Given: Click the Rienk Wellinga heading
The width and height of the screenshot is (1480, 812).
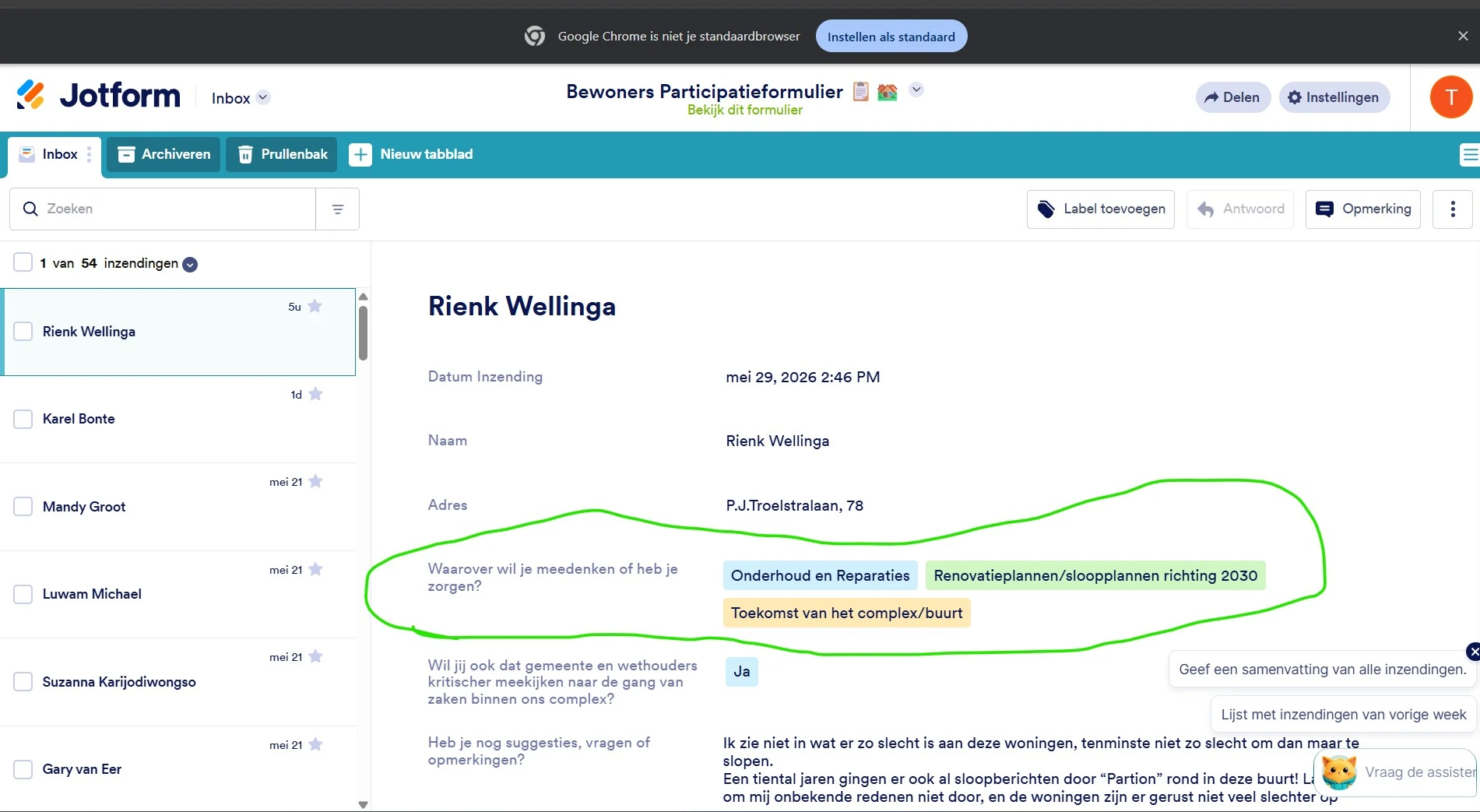Looking at the screenshot, I should [522, 306].
